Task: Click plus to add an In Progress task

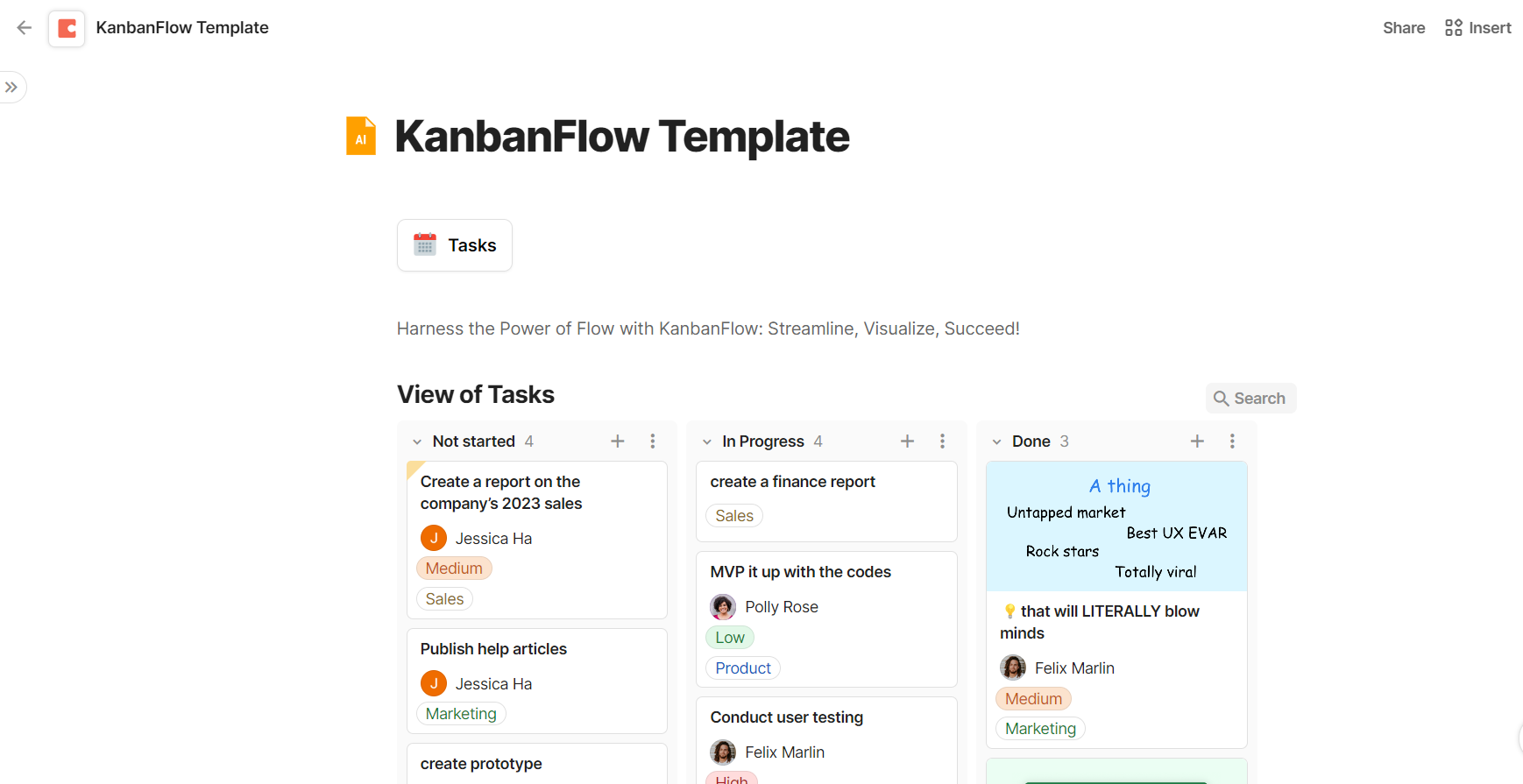Action: 907,441
